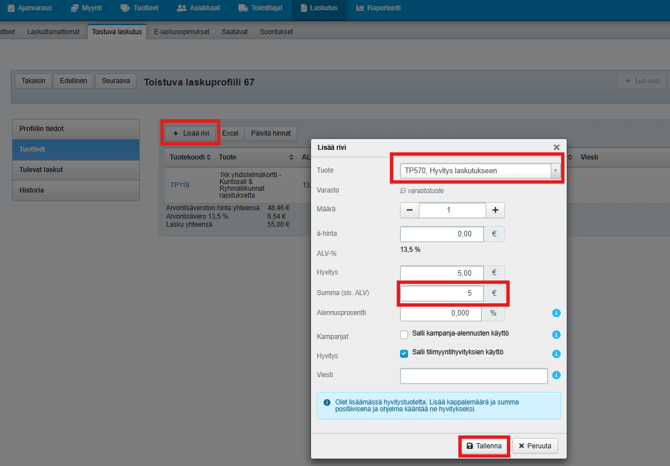This screenshot has width=670, height=466.
Task: Click Peruuta to cancel the dialog
Action: [x=535, y=446]
